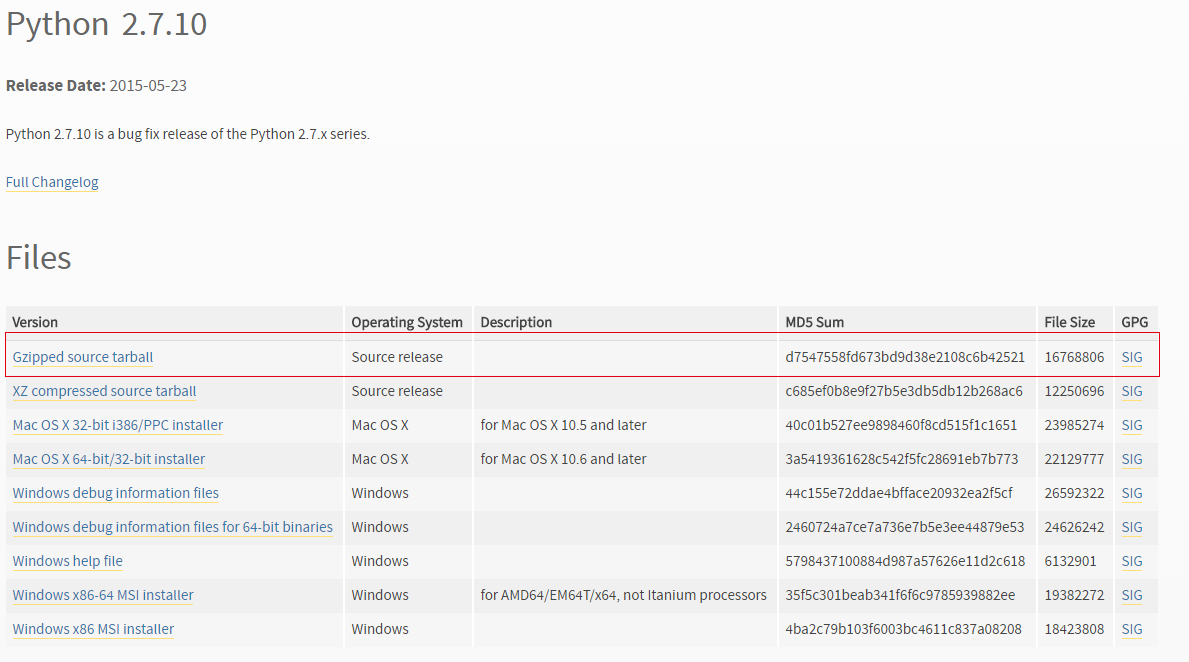Click 'Mac OS X' in the 32-bit i386/PPC installer row

coord(380,425)
